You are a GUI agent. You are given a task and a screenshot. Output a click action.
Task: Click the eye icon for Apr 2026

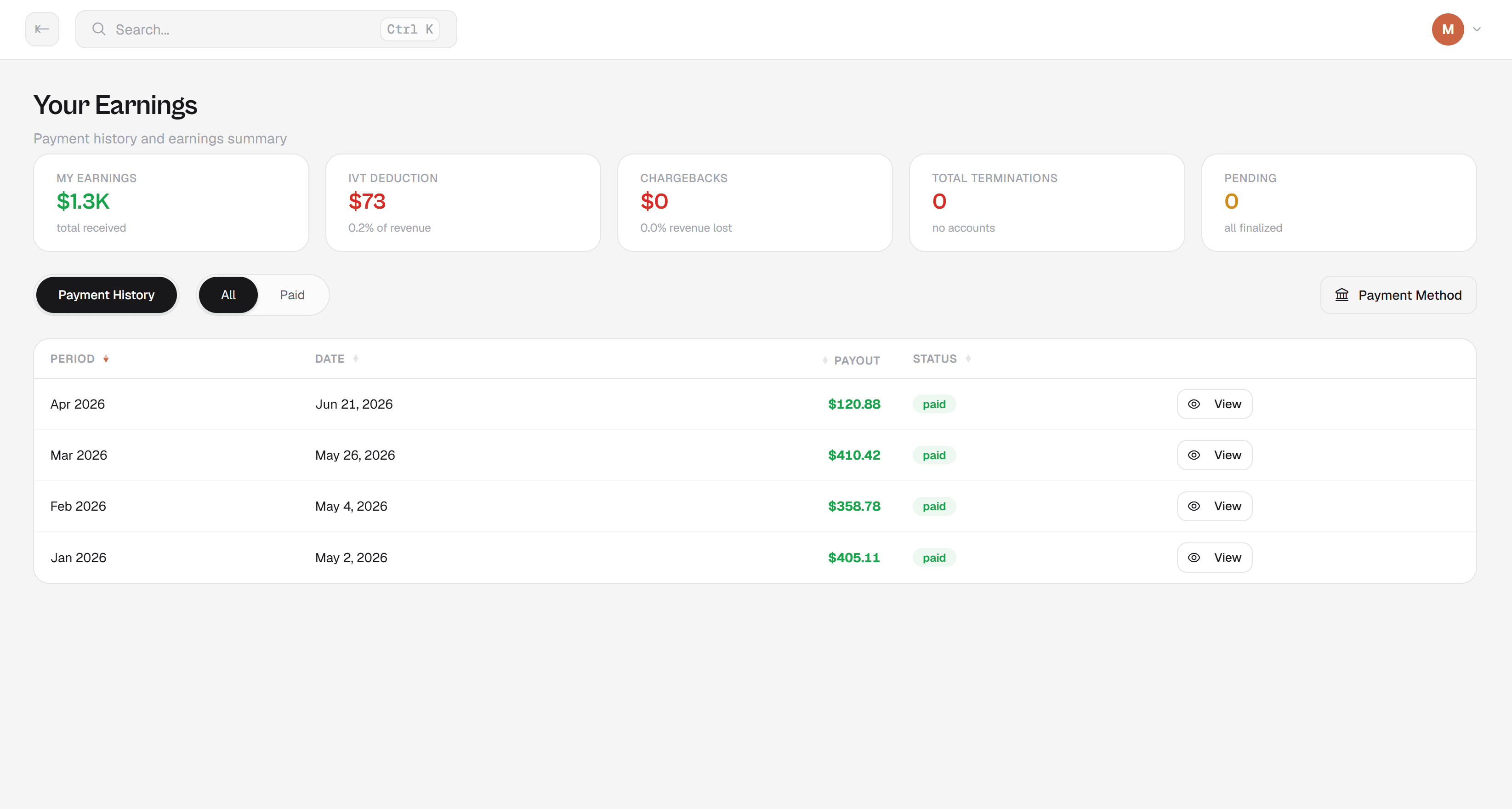tap(1194, 404)
